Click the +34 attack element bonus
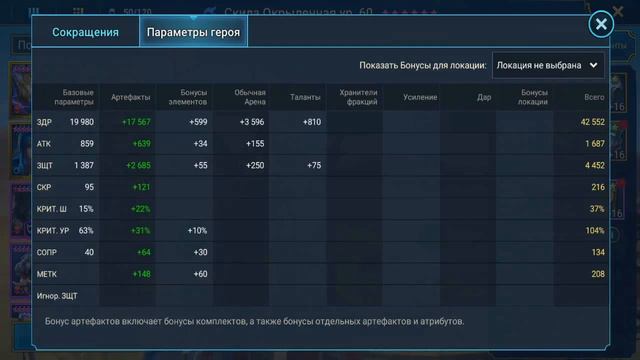640x360 pixels. pyautogui.click(x=200, y=144)
